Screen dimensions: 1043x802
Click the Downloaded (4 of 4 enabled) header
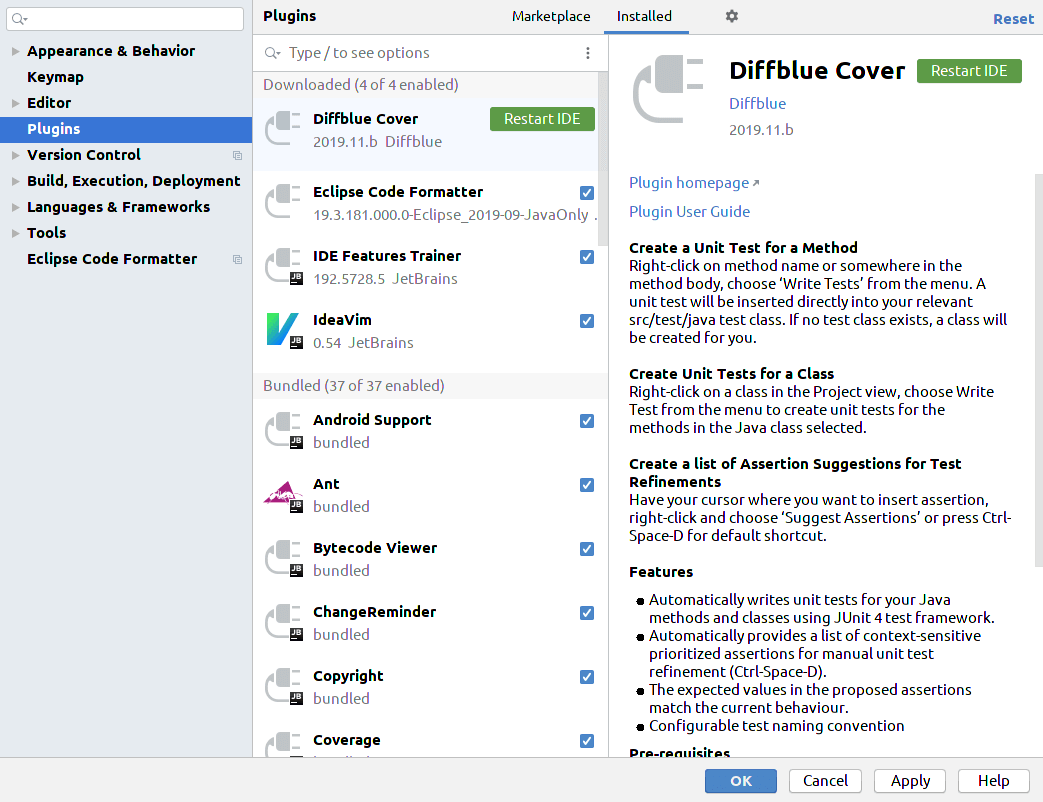coord(361,85)
